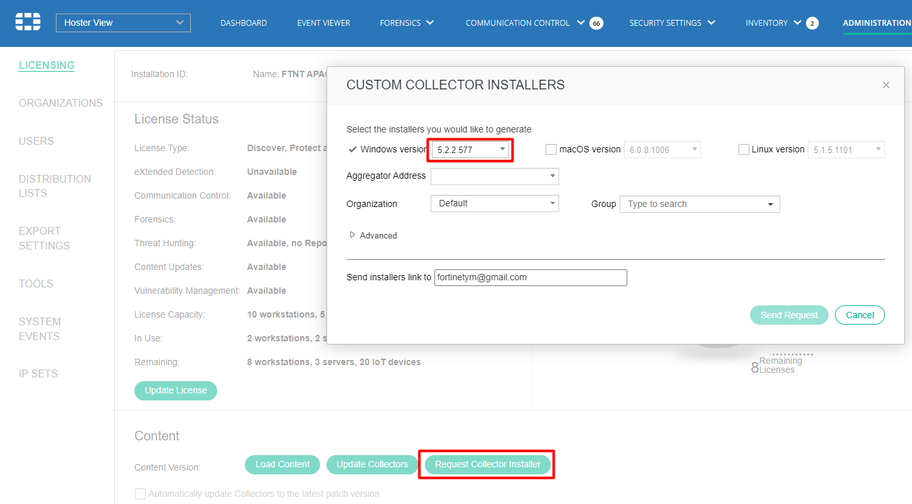Enable the macOS version checkbox
The image size is (912, 504).
point(552,150)
